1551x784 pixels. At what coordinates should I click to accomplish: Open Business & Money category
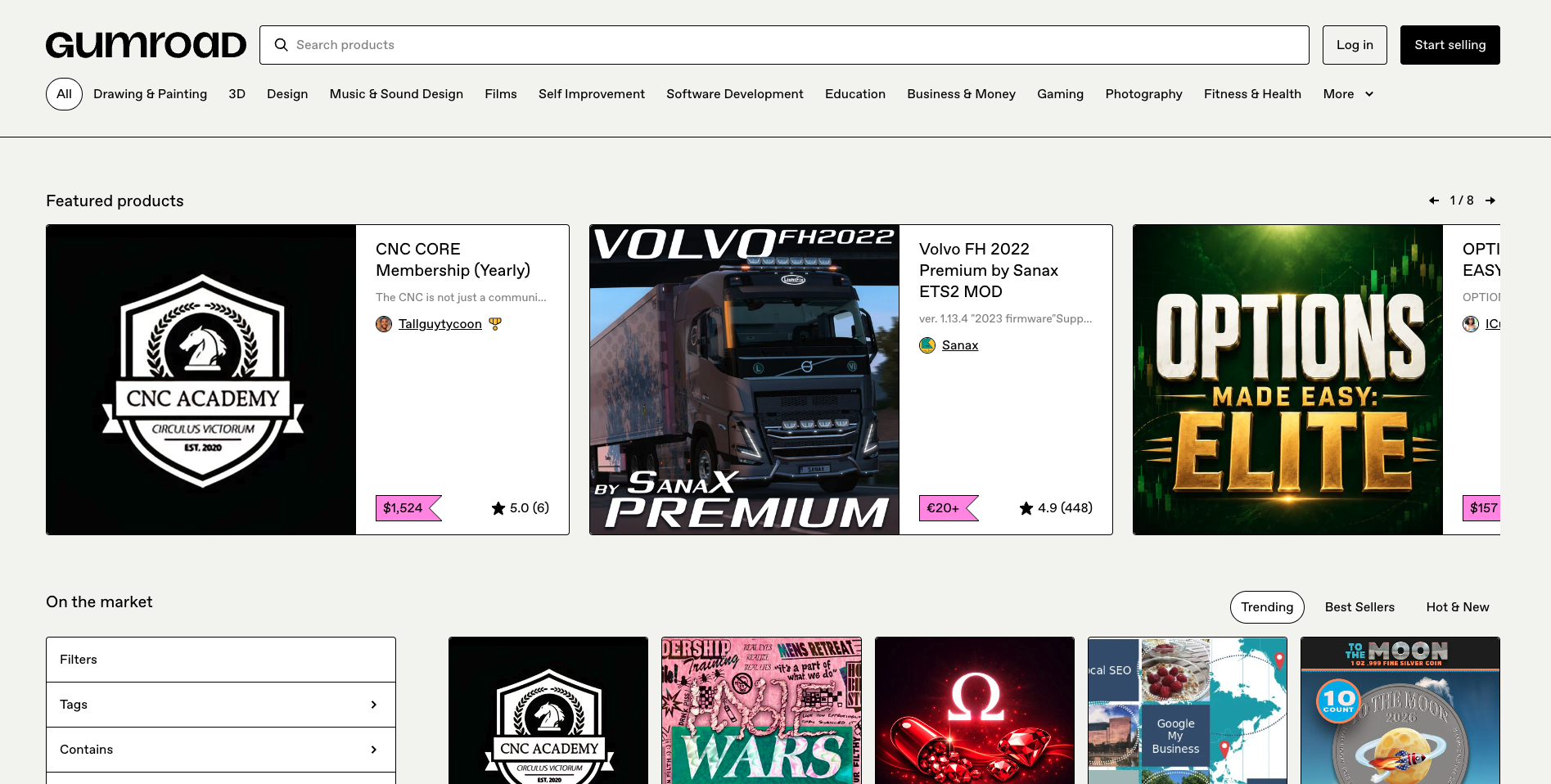pyautogui.click(x=961, y=94)
